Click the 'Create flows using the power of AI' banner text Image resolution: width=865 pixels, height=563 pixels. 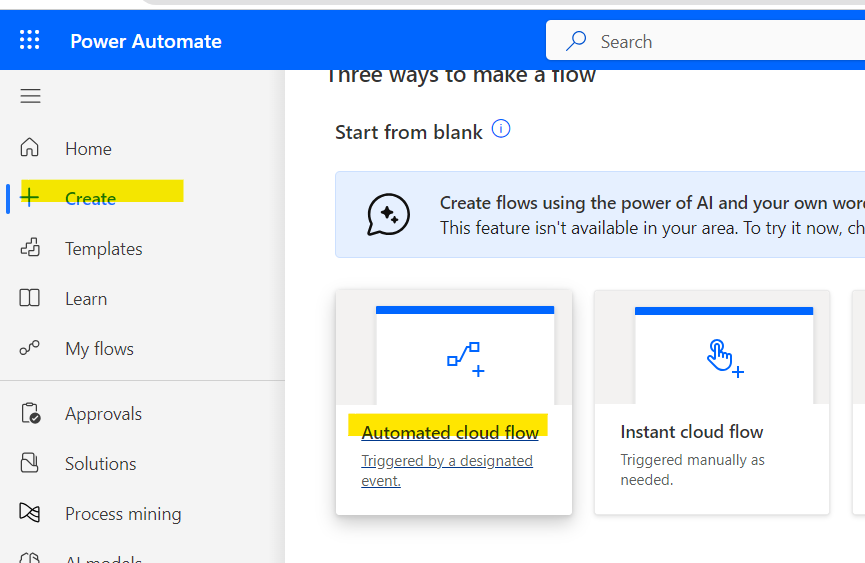coord(652,203)
